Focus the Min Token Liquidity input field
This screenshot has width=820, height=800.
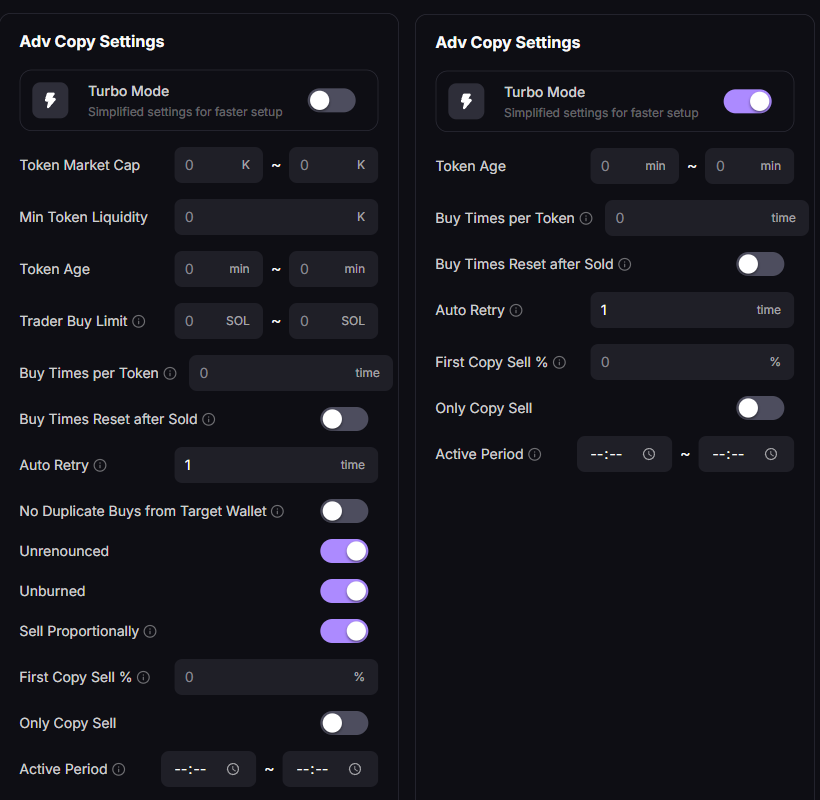(265, 217)
